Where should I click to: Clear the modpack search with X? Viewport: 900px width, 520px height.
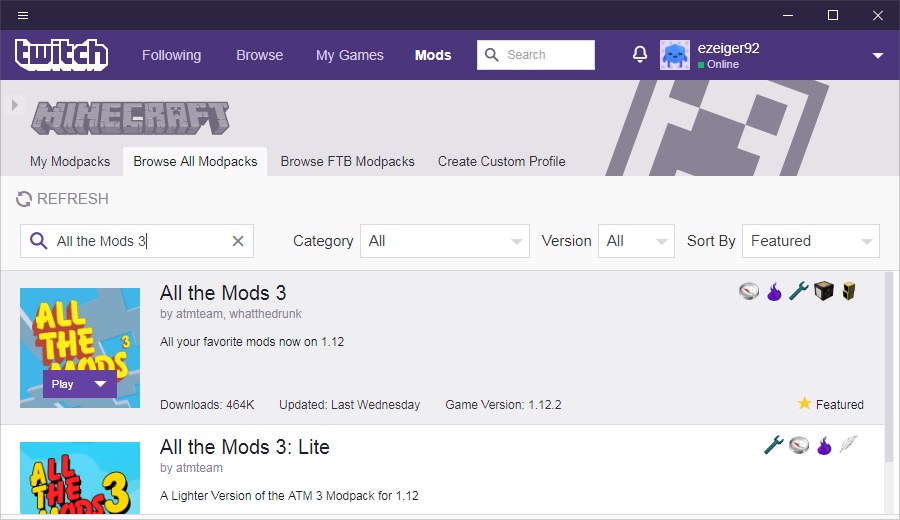[x=238, y=241]
